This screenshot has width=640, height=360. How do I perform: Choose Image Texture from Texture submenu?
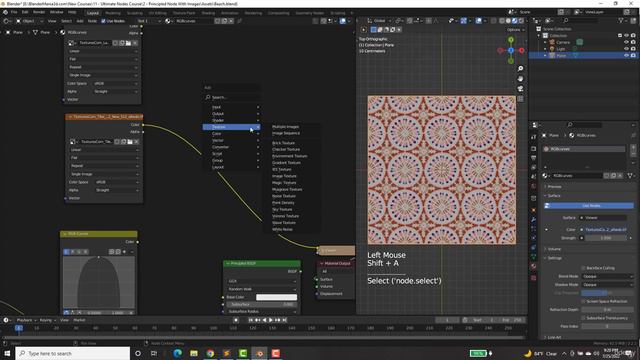(x=284, y=176)
